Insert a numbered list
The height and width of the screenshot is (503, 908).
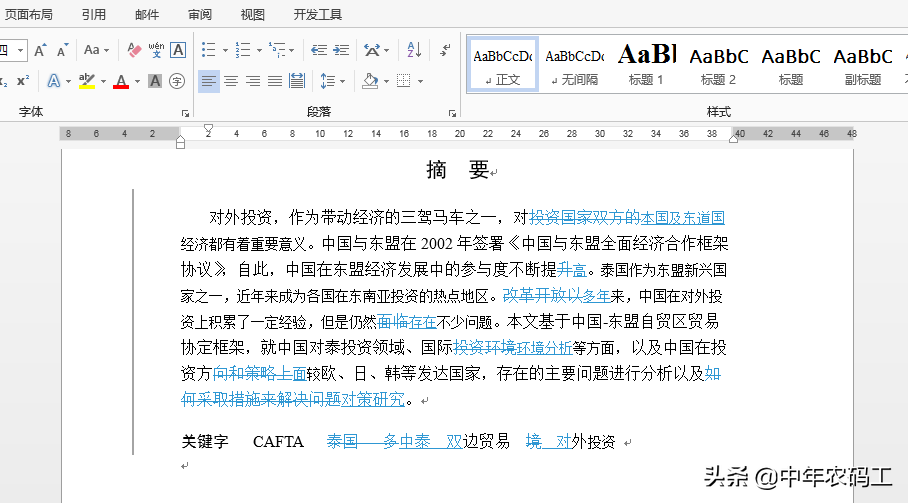click(x=243, y=50)
